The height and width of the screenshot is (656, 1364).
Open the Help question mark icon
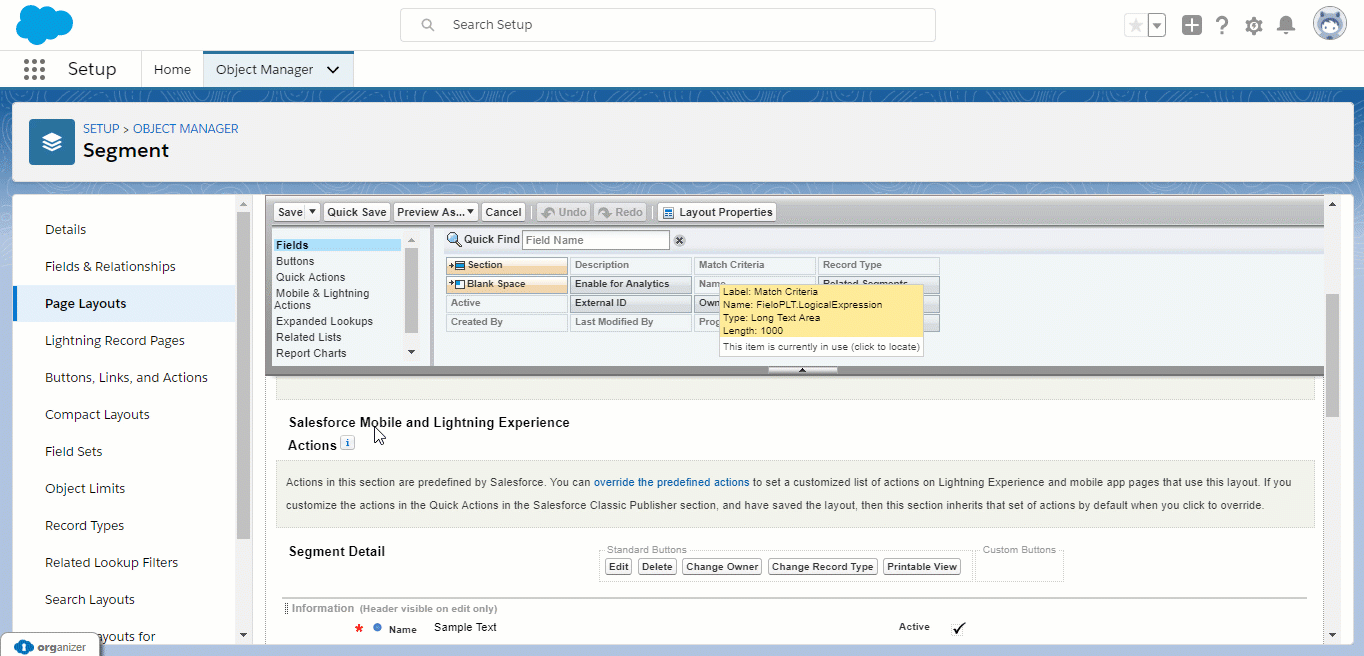(x=1222, y=25)
